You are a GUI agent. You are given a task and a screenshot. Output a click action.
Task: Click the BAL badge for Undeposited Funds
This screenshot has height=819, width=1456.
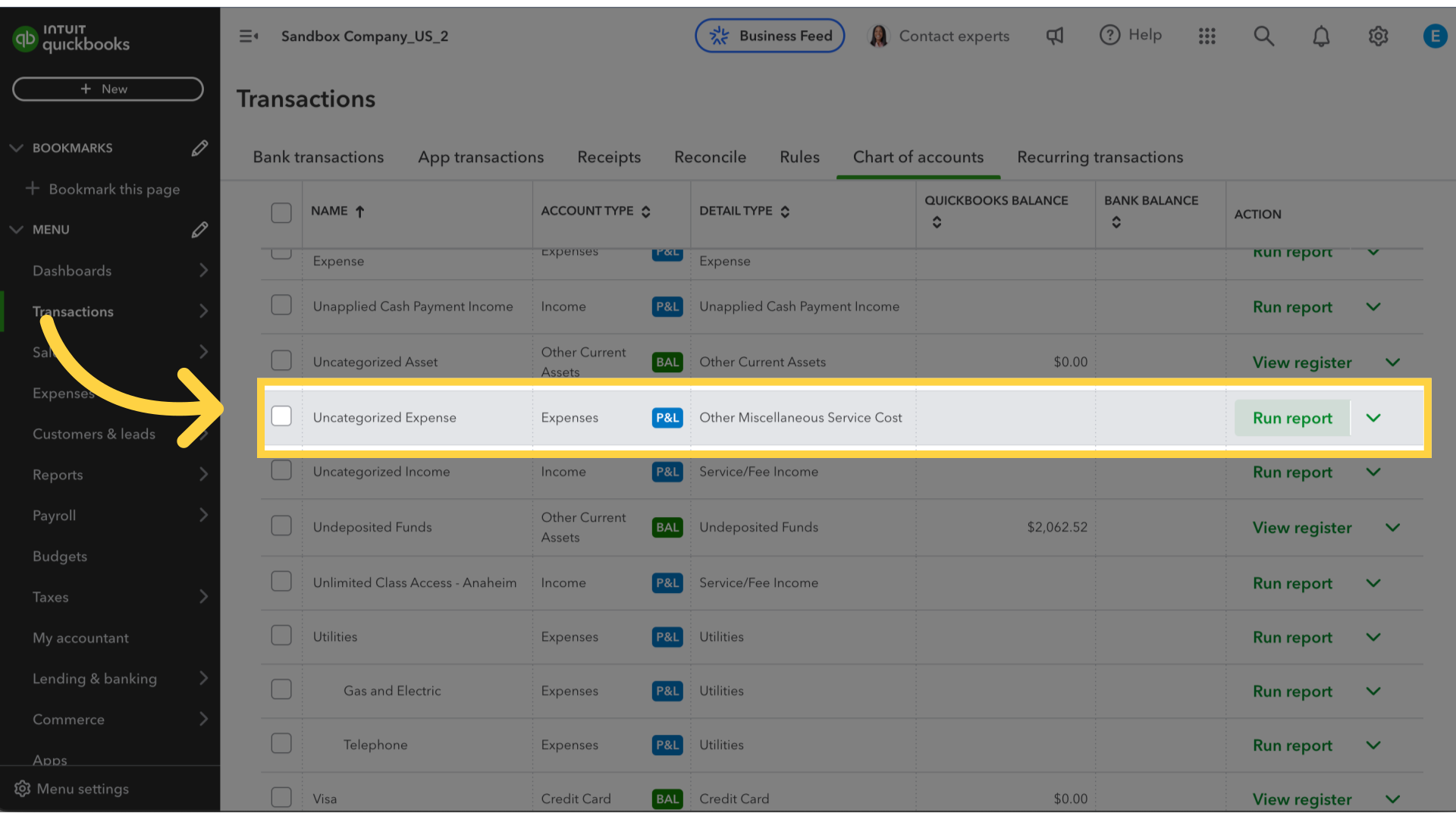coord(667,528)
